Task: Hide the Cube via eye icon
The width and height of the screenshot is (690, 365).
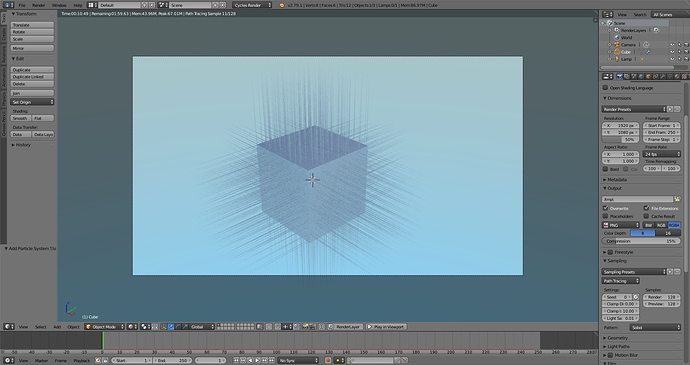Action: [x=672, y=52]
